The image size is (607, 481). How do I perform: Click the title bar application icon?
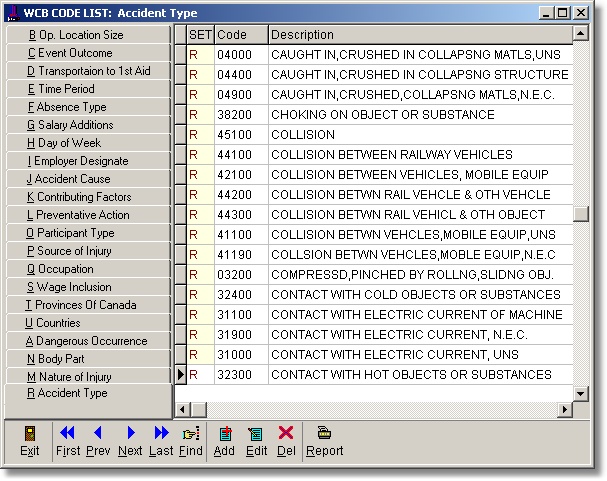pos(13,13)
